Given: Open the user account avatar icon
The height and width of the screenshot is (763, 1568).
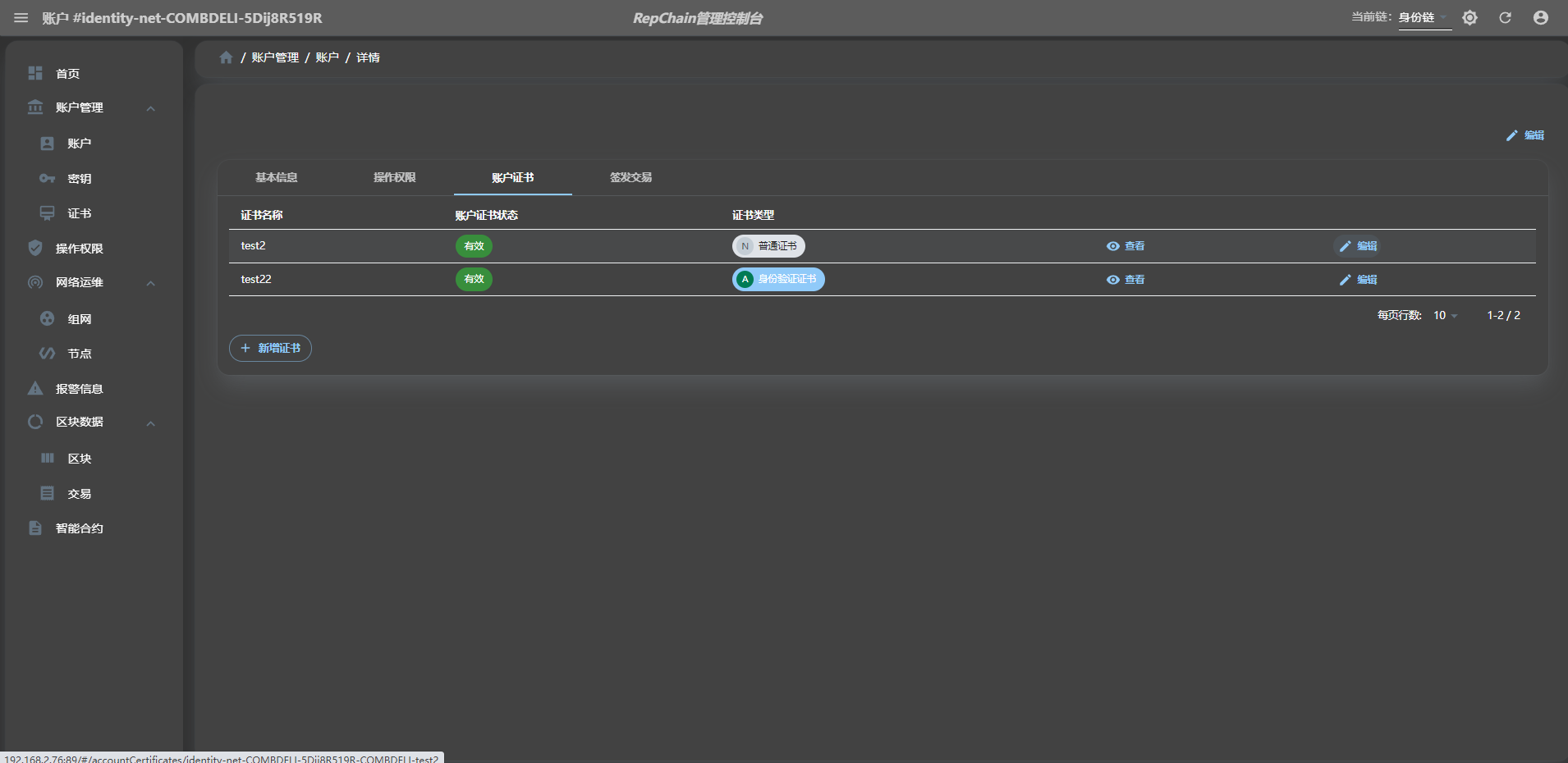Looking at the screenshot, I should click(x=1541, y=18).
